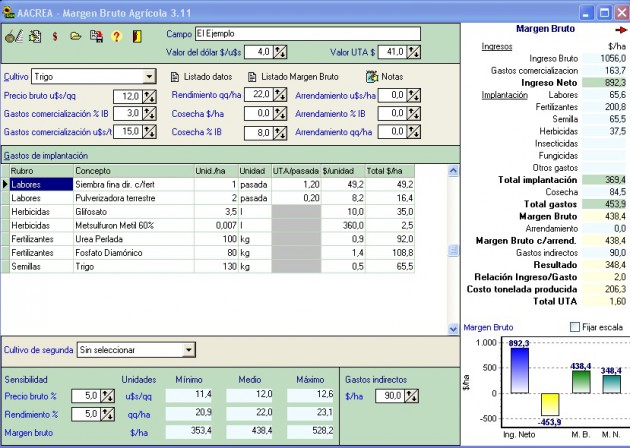Image resolution: width=630 pixels, height=448 pixels.
Task: Adjust Valor del dólar spinner
Action: tap(280, 52)
